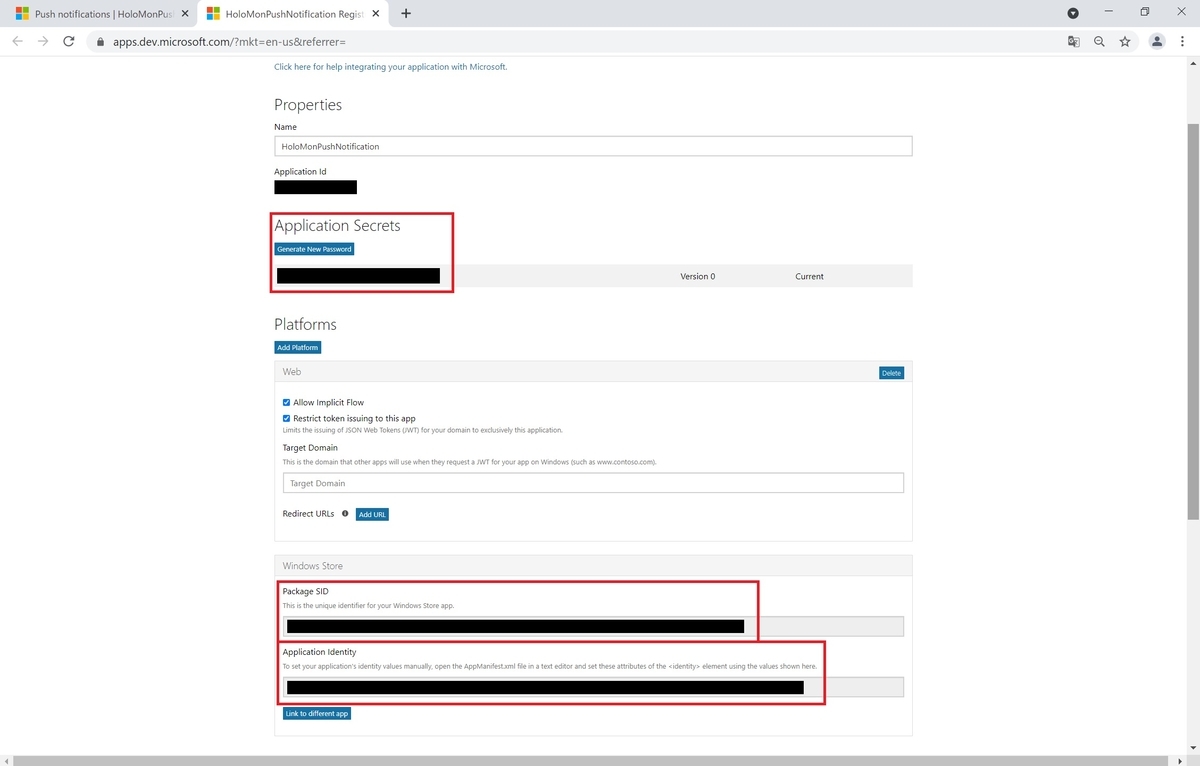Close the Push notifications tab

click(184, 14)
